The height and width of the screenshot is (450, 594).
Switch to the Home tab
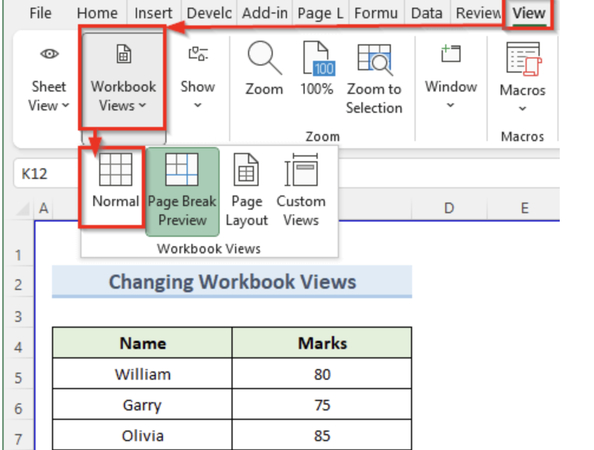click(x=97, y=13)
